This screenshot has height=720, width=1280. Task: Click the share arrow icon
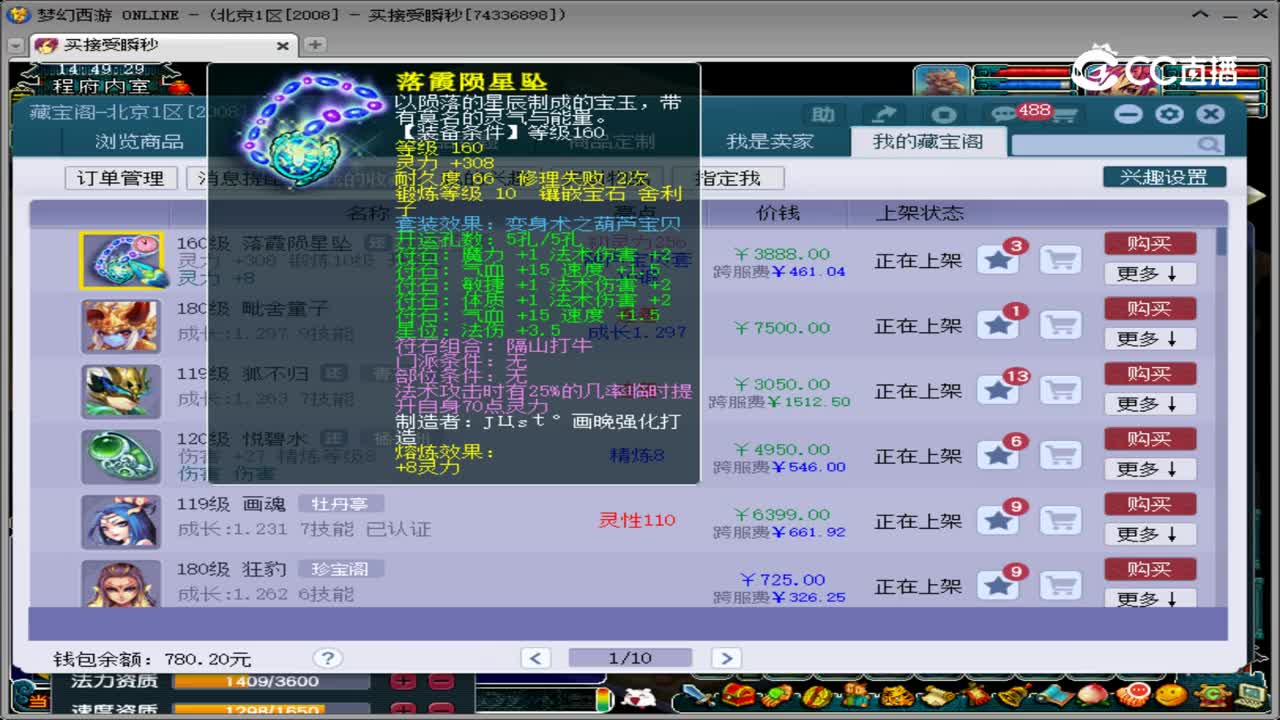pos(884,114)
